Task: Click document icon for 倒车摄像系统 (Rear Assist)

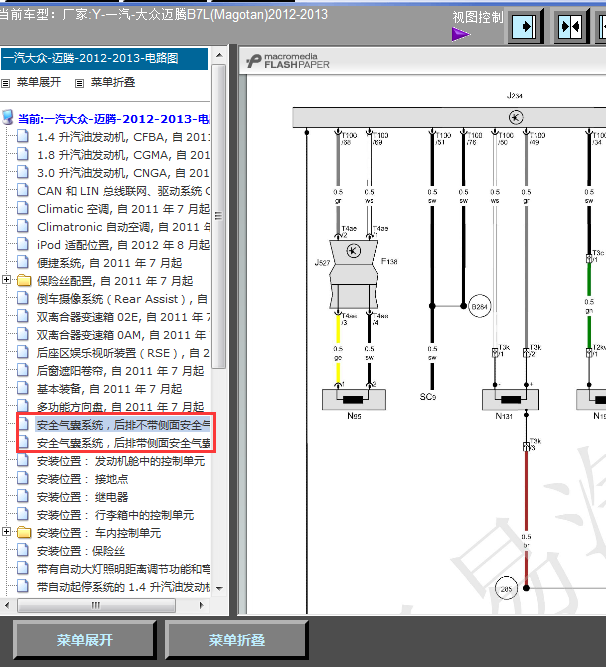Action: (x=23, y=299)
